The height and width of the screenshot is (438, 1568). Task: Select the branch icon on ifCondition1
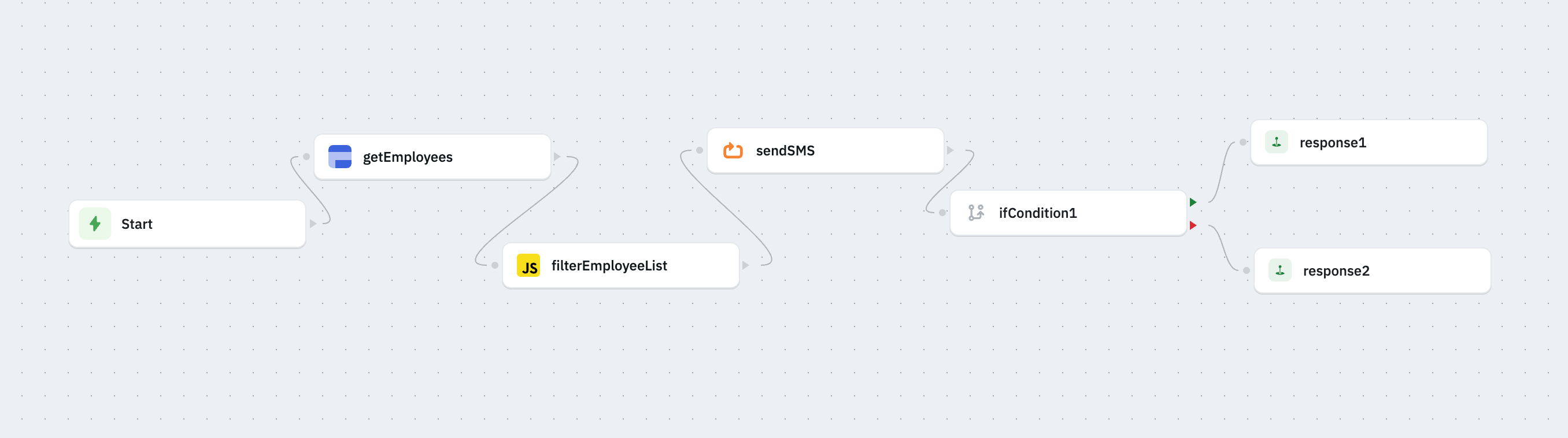tap(976, 213)
